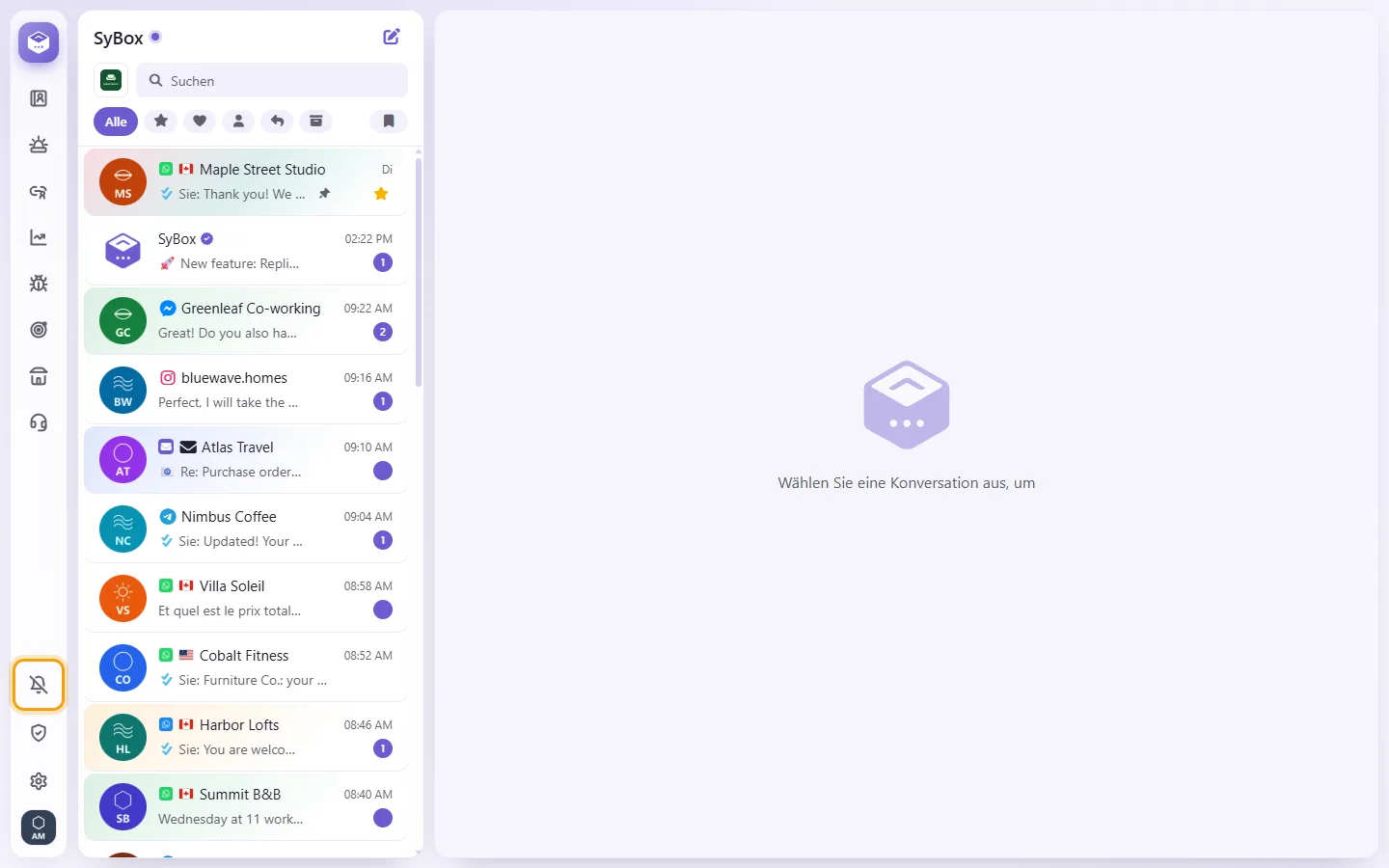Open the settings gear icon
1389x868 pixels.
click(x=39, y=781)
